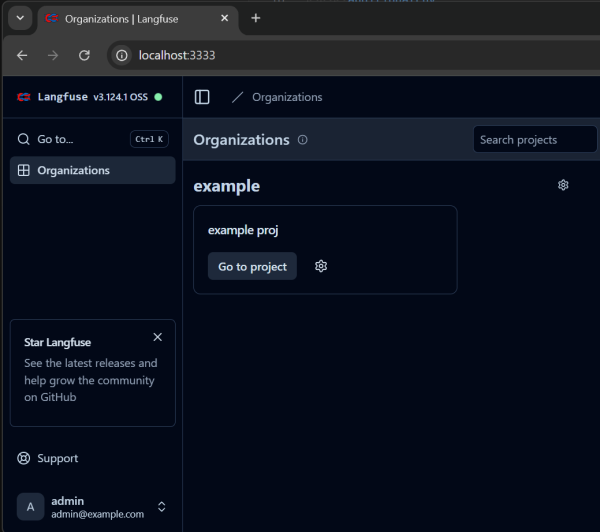600x532 pixels.
Task: Click the Go to project button
Action: pyautogui.click(x=252, y=266)
